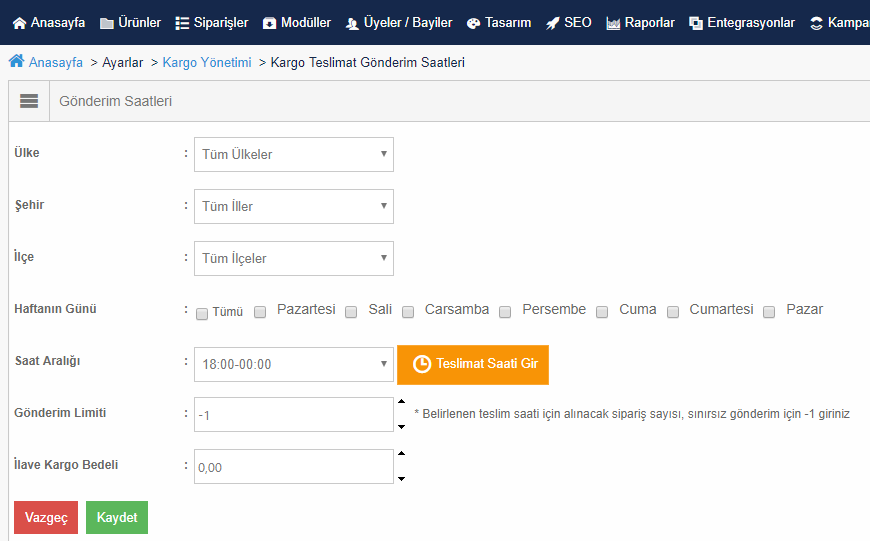This screenshot has width=870, height=541.
Task: Tick the Pazartesi day checkbox
Action: point(260,312)
